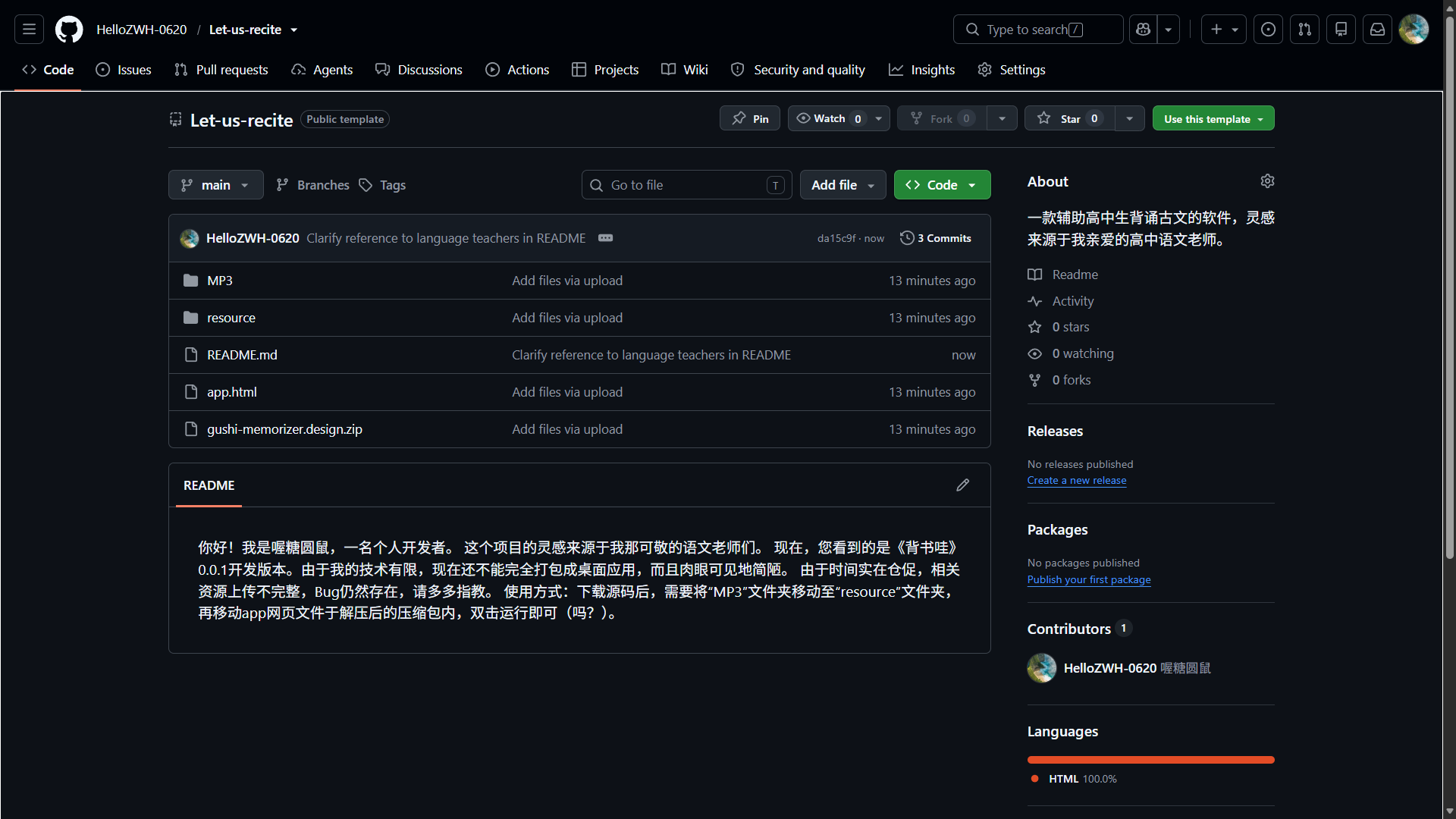
Task: Open the global navigation hamburger menu
Action: (29, 30)
